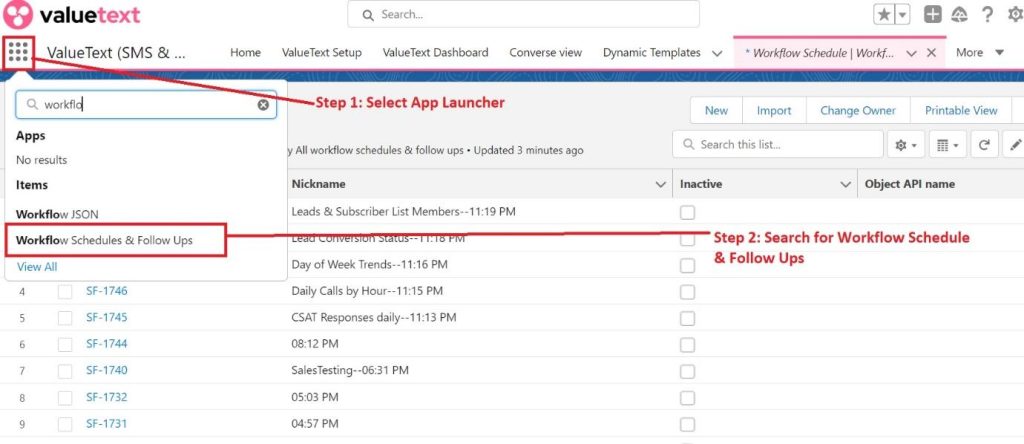Viewport: 1024px width, 444px height.
Task: Open the global actions plus icon
Action: 932,14
